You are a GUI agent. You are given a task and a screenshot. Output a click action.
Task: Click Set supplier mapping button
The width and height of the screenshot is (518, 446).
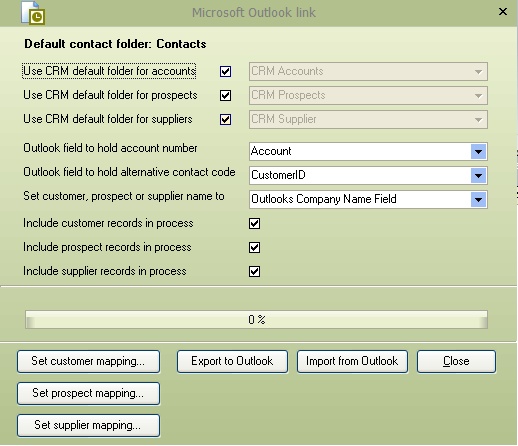[x=88, y=425]
